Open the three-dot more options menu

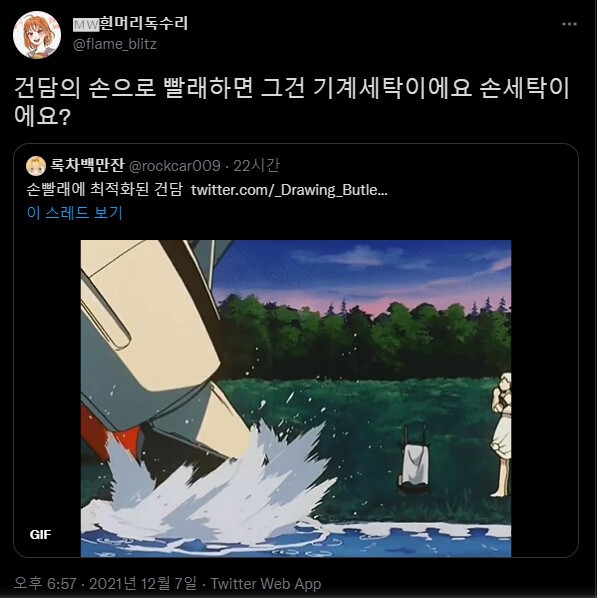click(x=569, y=24)
